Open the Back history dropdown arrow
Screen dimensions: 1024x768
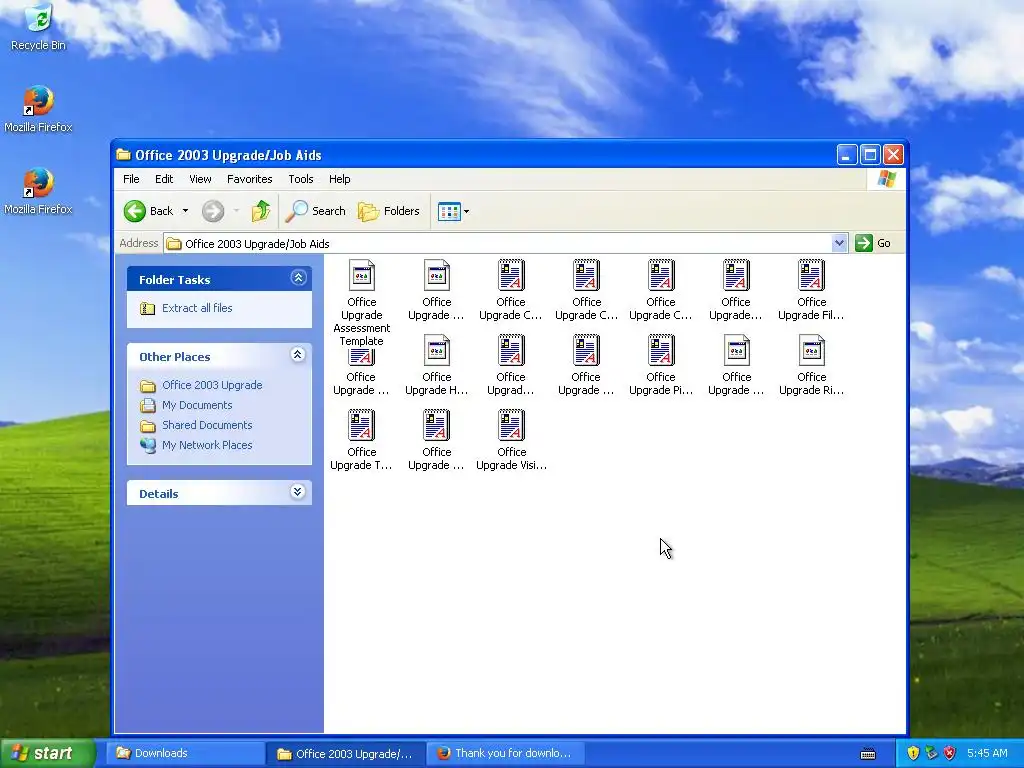coord(185,211)
